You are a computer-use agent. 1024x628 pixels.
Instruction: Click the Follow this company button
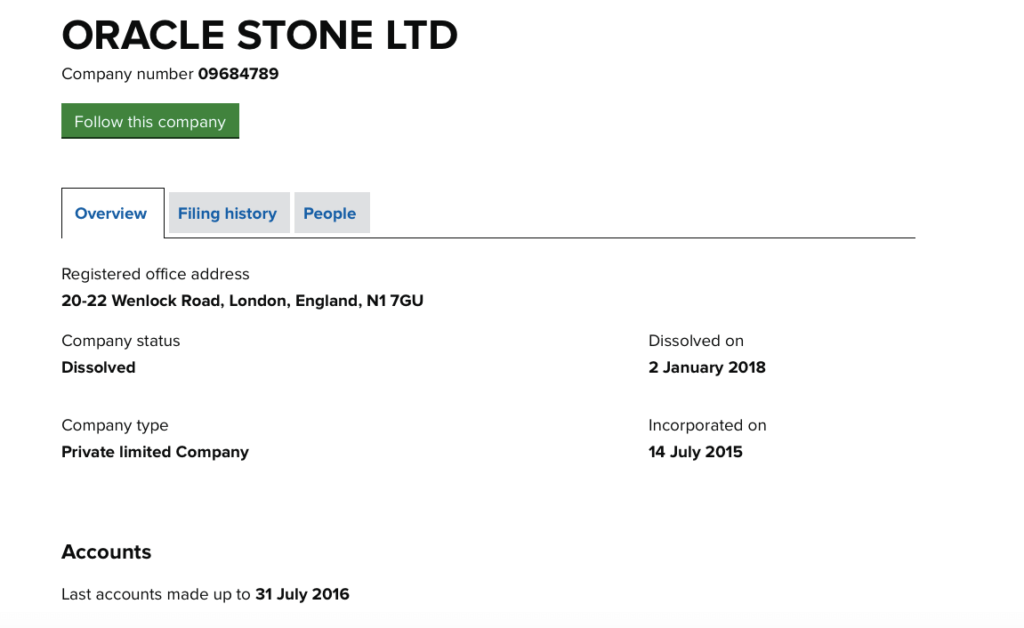pyautogui.click(x=150, y=121)
